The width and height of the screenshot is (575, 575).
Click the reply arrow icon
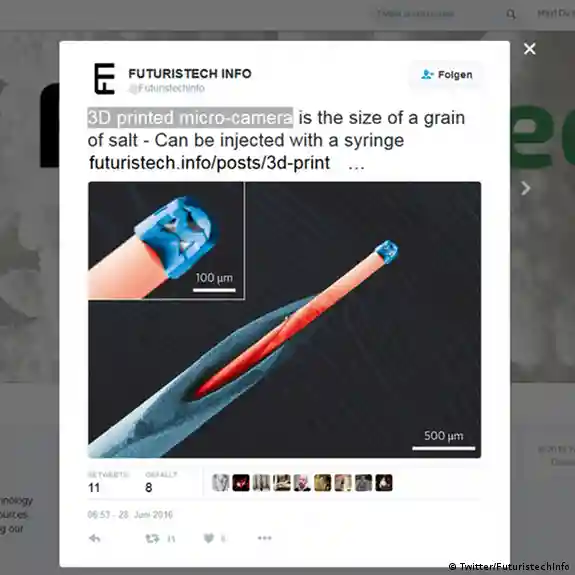tap(95, 538)
